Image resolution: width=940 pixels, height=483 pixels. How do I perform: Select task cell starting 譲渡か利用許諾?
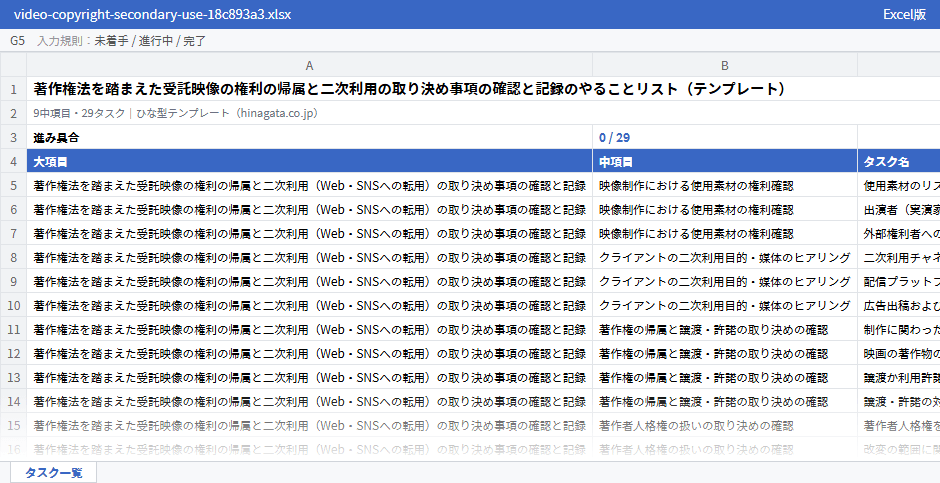click(x=899, y=377)
